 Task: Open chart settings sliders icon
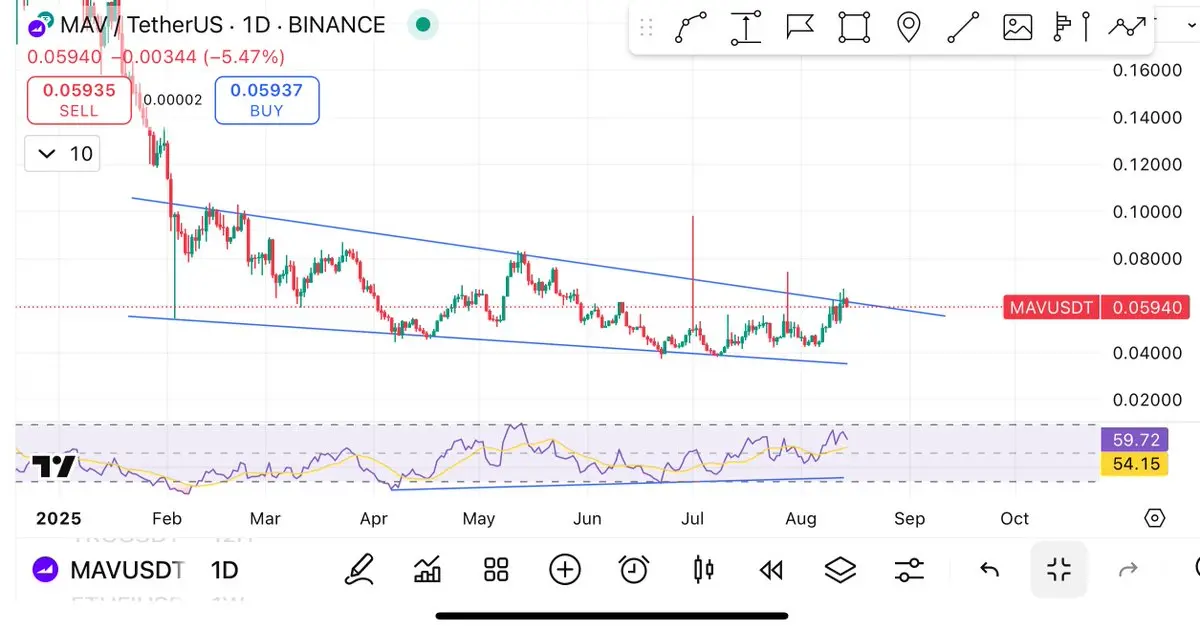909,570
